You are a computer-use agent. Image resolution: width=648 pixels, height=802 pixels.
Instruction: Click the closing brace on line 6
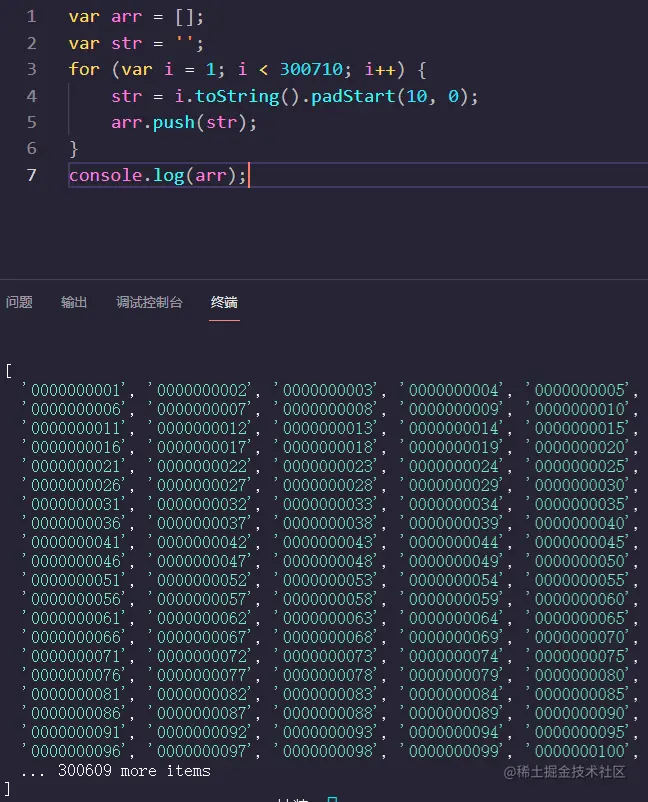(x=74, y=149)
